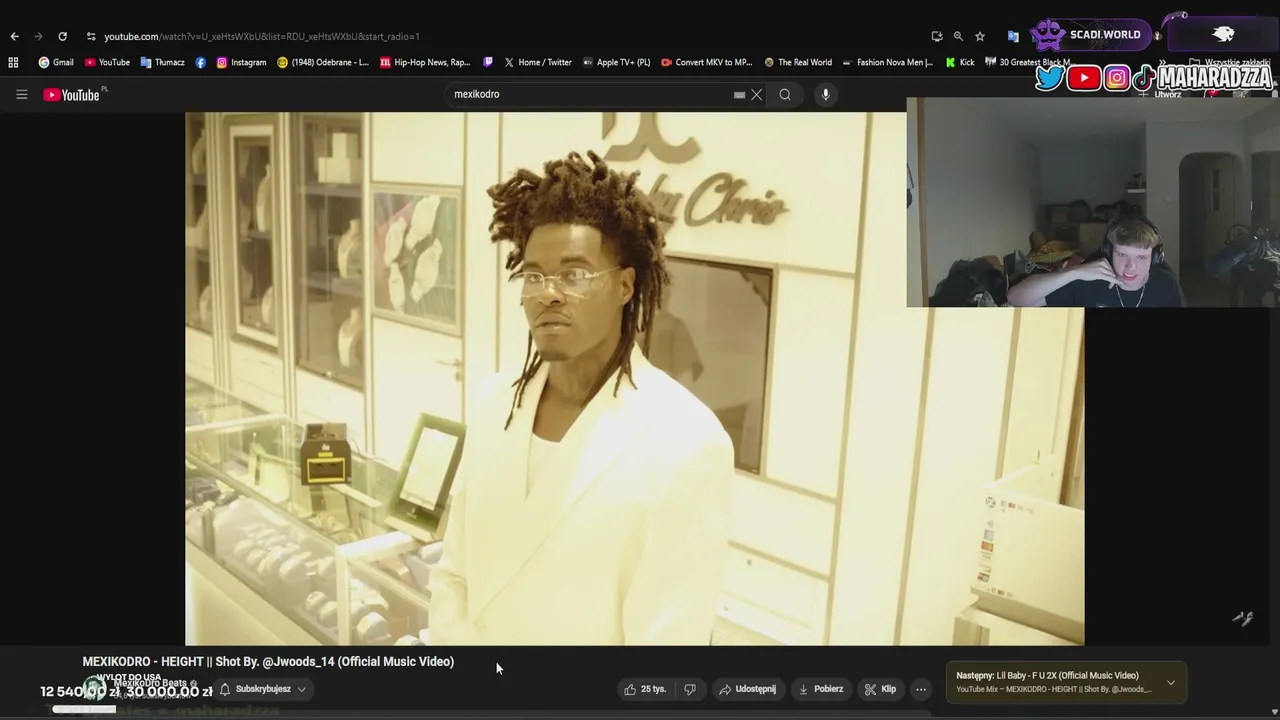Image resolution: width=1280 pixels, height=720 pixels.
Task: Open The Real World bookmark
Action: click(798, 62)
